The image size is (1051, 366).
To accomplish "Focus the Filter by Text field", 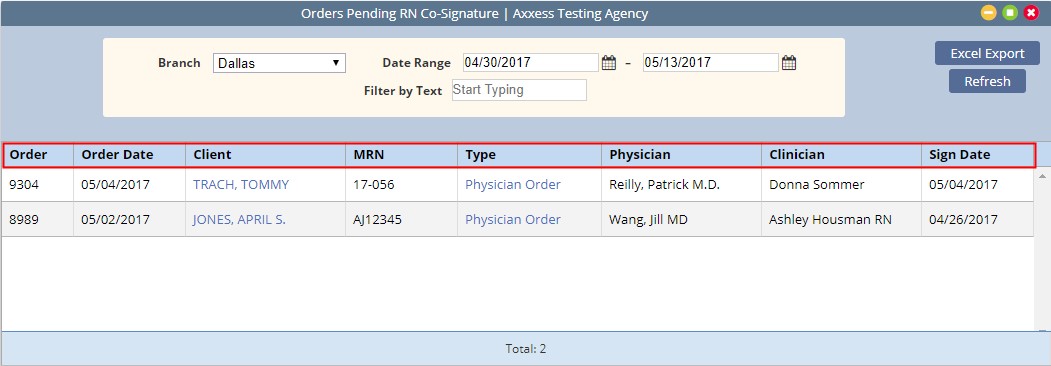I will [x=519, y=90].
